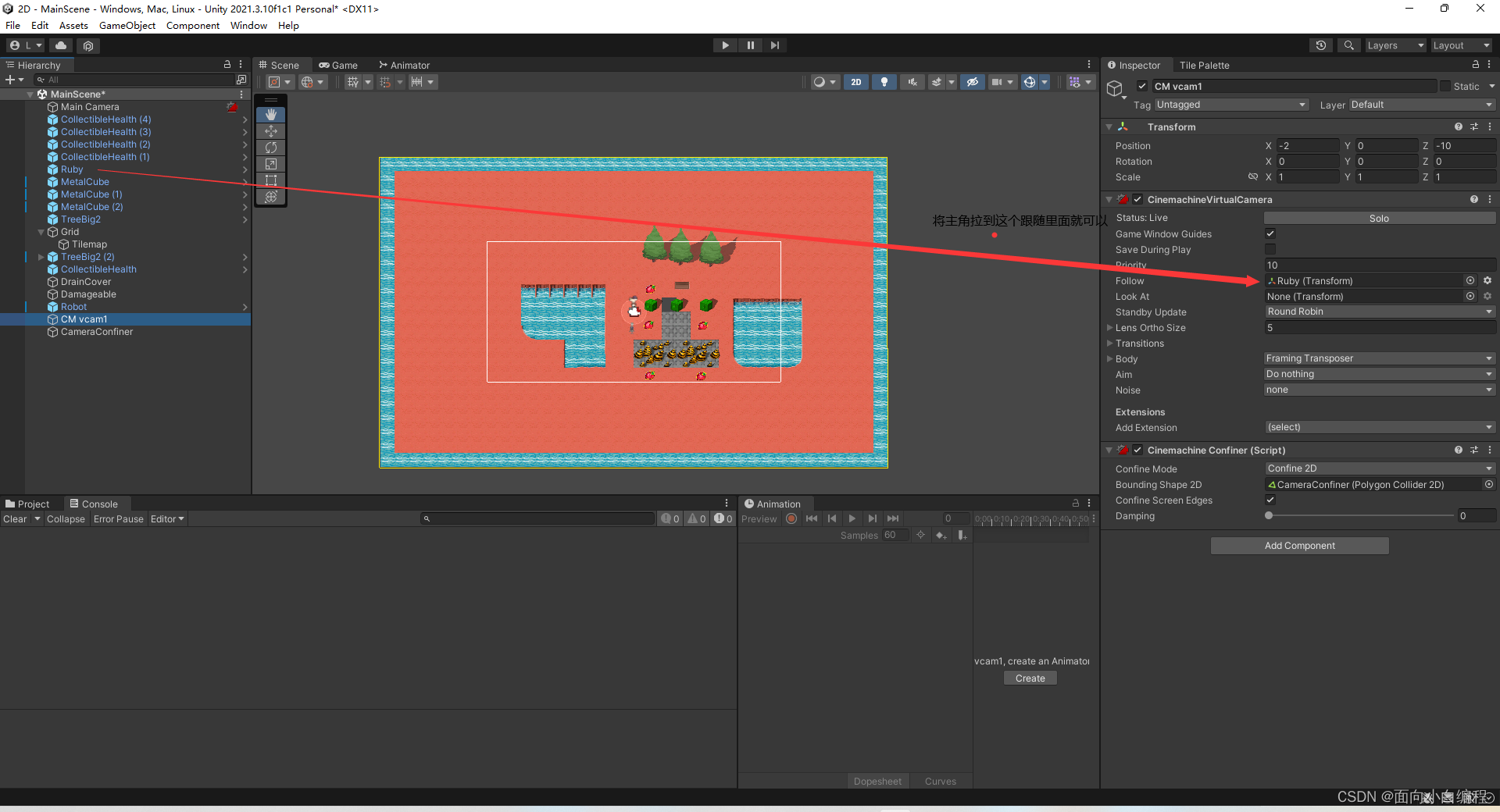Toggle the Static checkbox
This screenshot has height=812, width=1500.
click(1445, 87)
